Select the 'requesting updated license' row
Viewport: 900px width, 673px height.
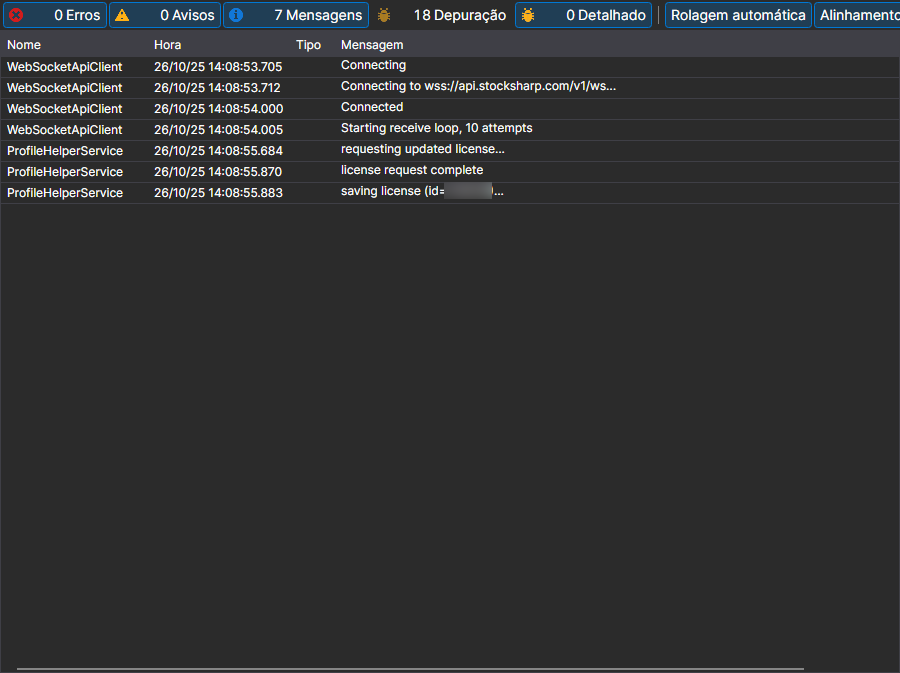(450, 151)
